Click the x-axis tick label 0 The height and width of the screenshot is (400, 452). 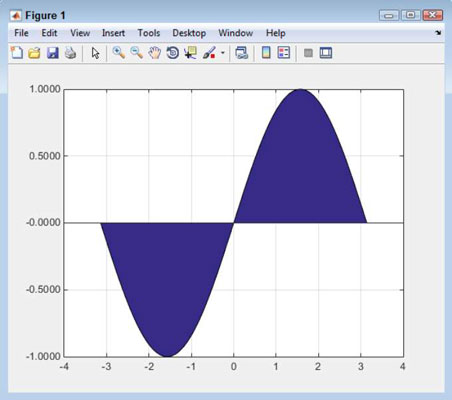[234, 366]
